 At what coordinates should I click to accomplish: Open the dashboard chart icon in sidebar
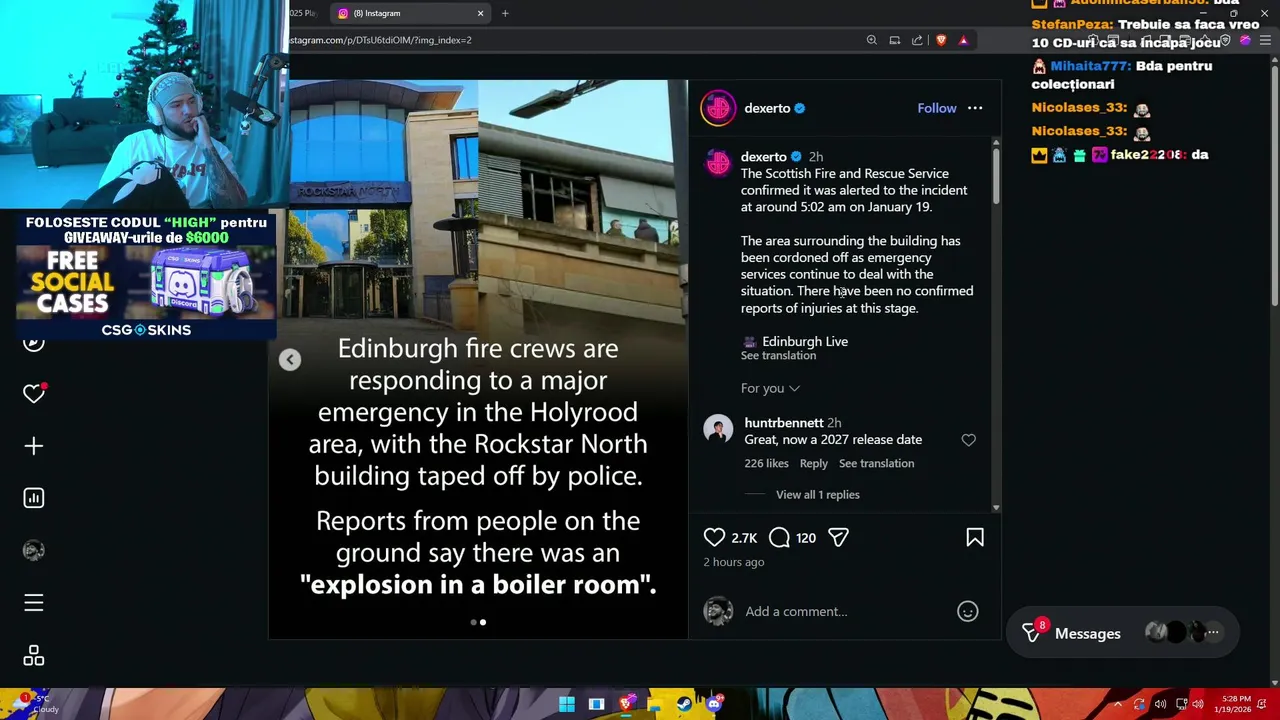pos(34,498)
